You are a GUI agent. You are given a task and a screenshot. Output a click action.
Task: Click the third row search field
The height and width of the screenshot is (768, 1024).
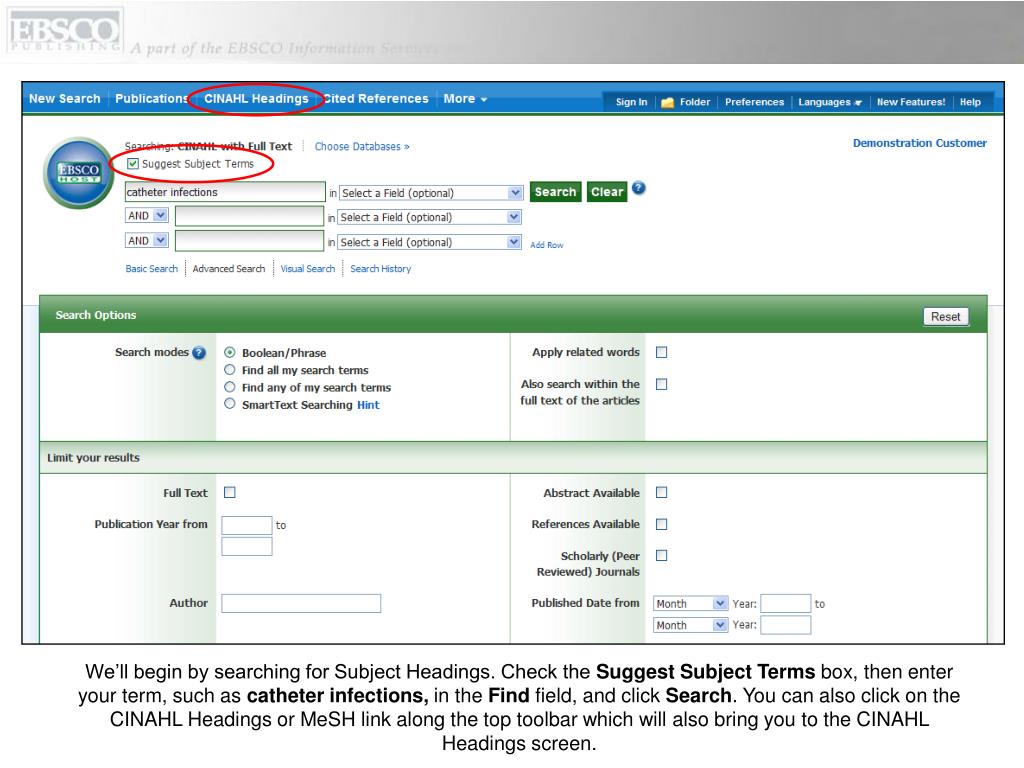click(249, 241)
